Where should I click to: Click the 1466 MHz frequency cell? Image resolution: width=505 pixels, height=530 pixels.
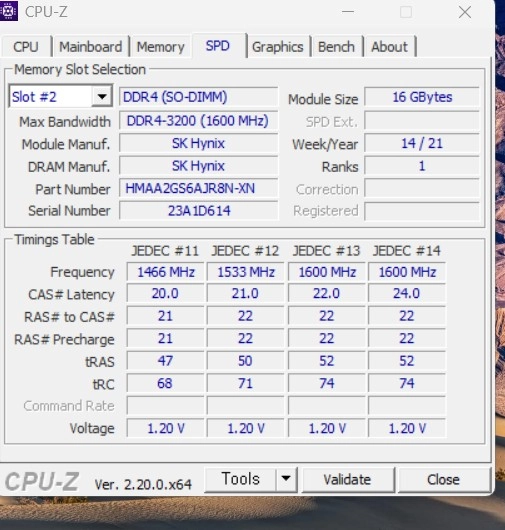point(166,272)
